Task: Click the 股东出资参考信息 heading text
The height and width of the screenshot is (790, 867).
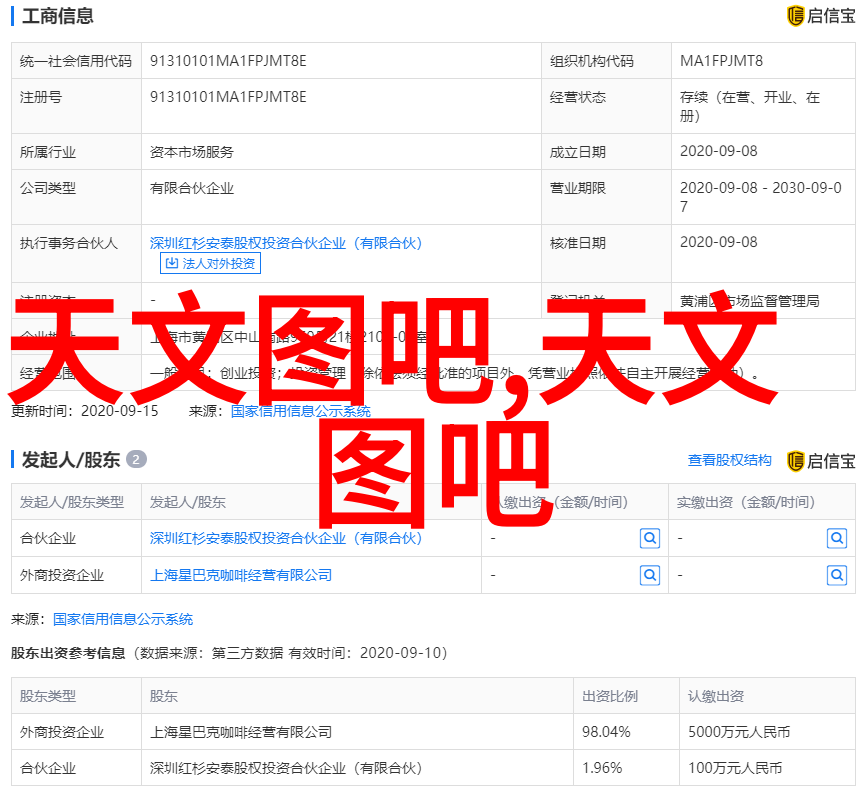Action: point(68,653)
